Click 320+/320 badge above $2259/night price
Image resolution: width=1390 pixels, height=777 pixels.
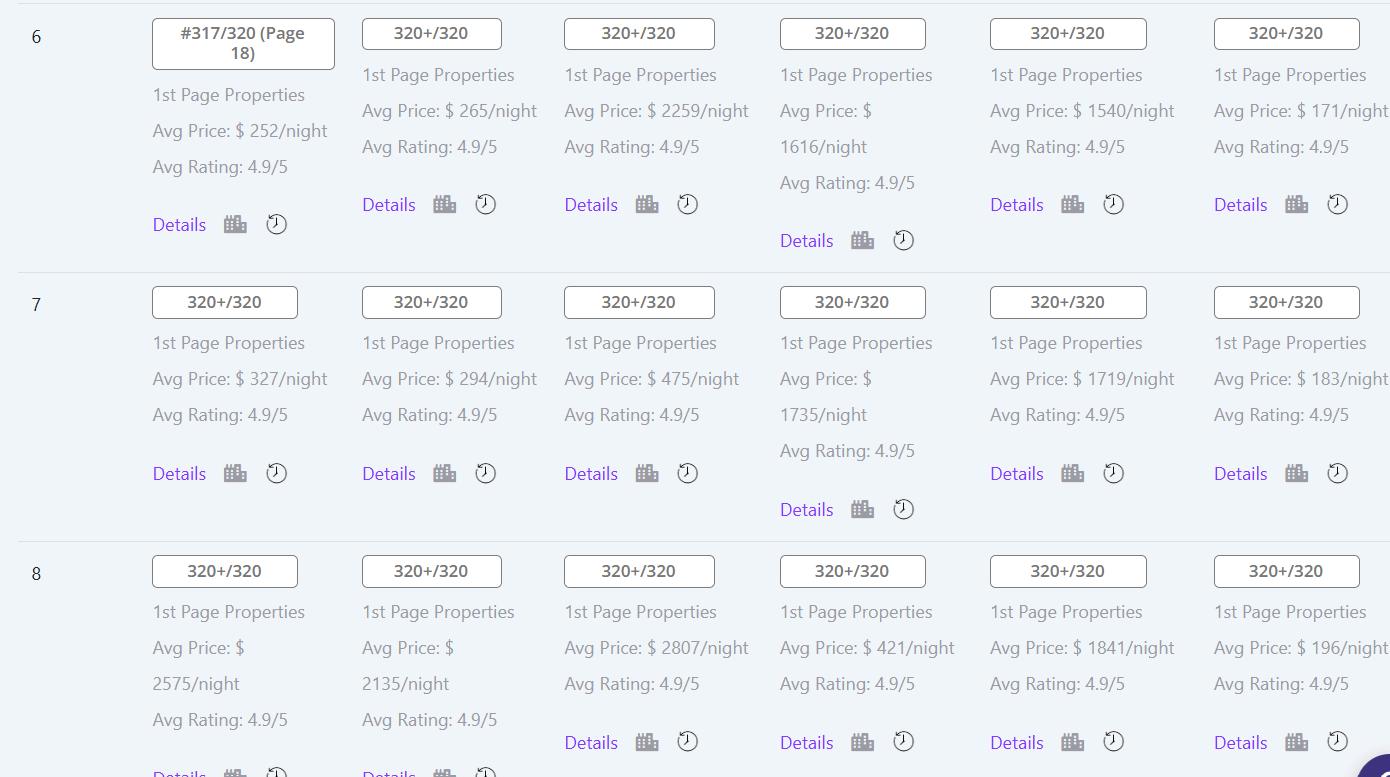click(x=639, y=33)
